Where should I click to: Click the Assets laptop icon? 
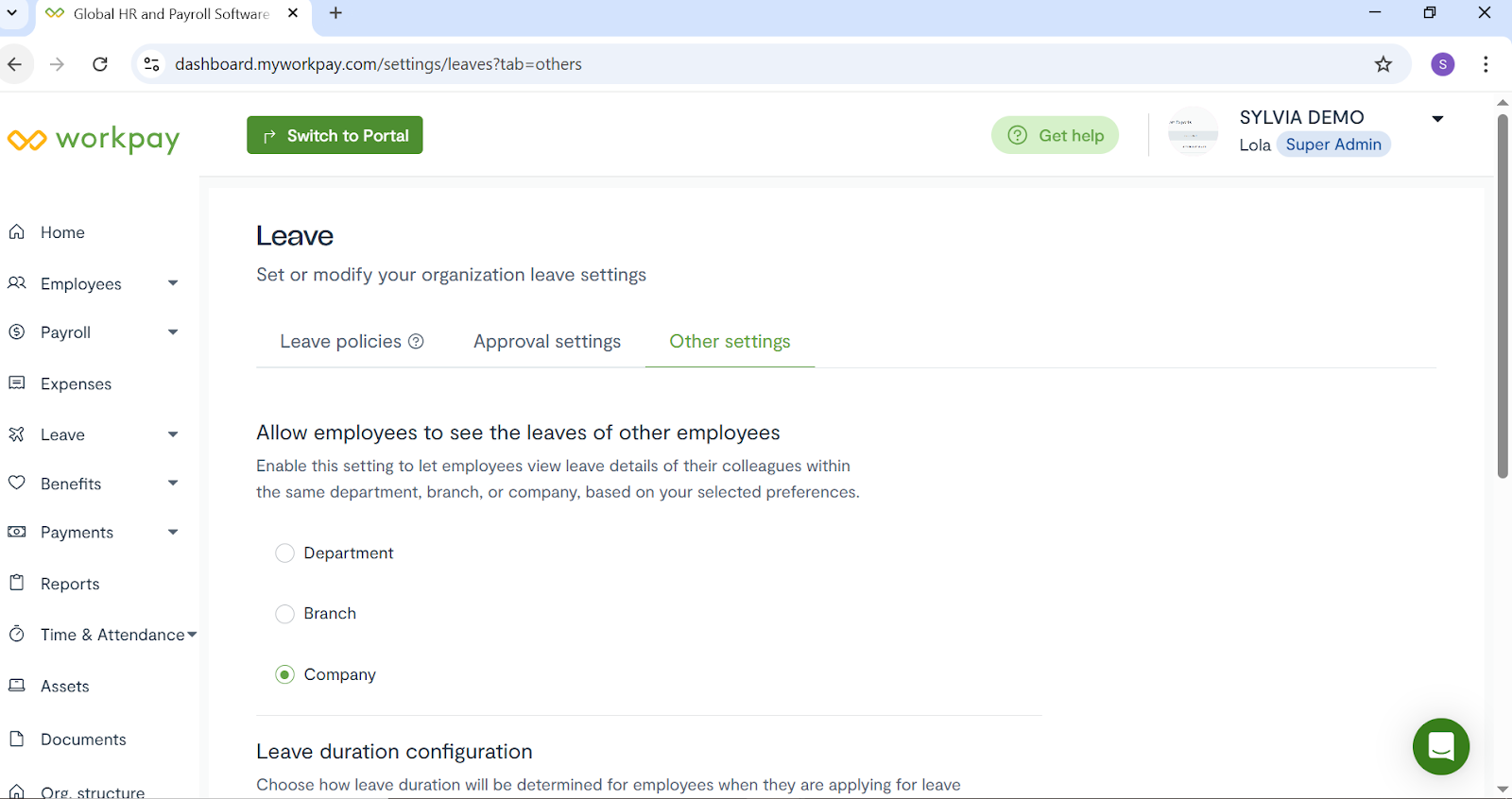pos(17,686)
